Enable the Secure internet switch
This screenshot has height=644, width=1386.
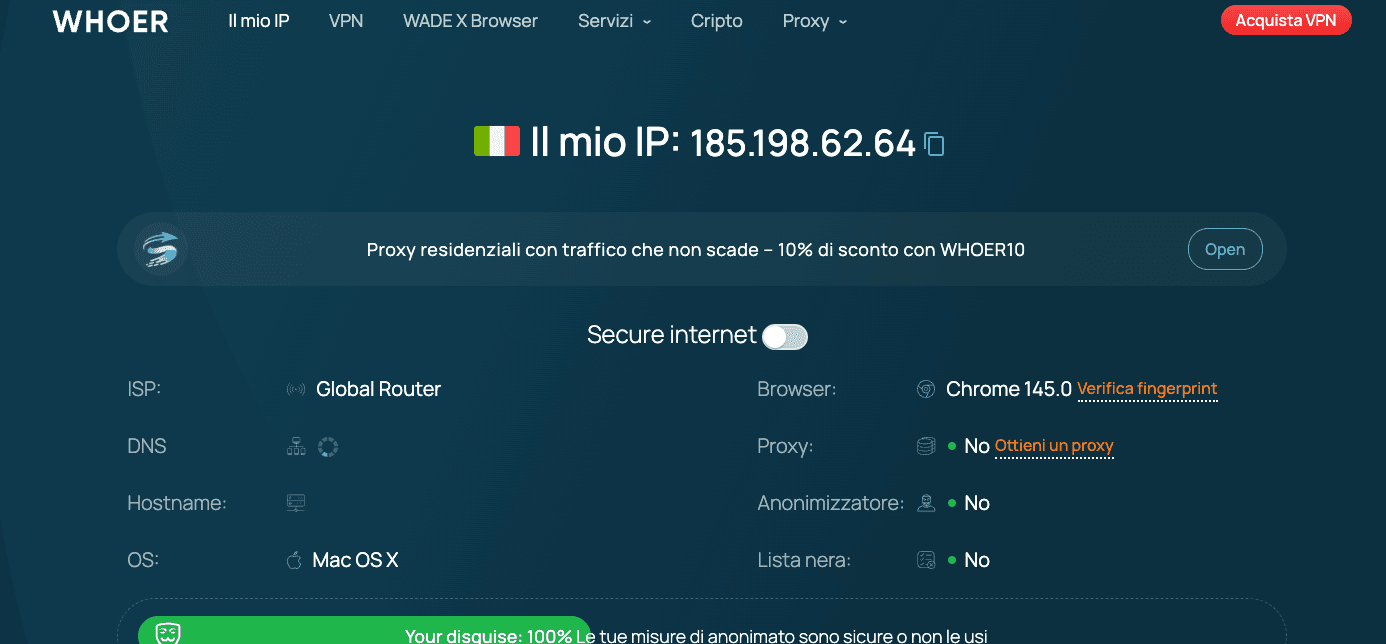tap(785, 336)
